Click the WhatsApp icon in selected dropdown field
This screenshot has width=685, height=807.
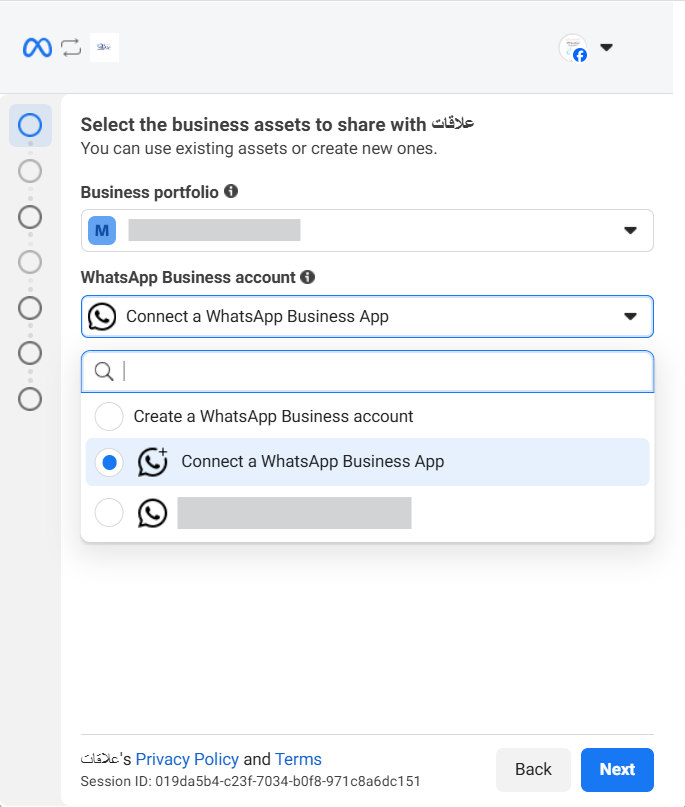[x=102, y=316]
